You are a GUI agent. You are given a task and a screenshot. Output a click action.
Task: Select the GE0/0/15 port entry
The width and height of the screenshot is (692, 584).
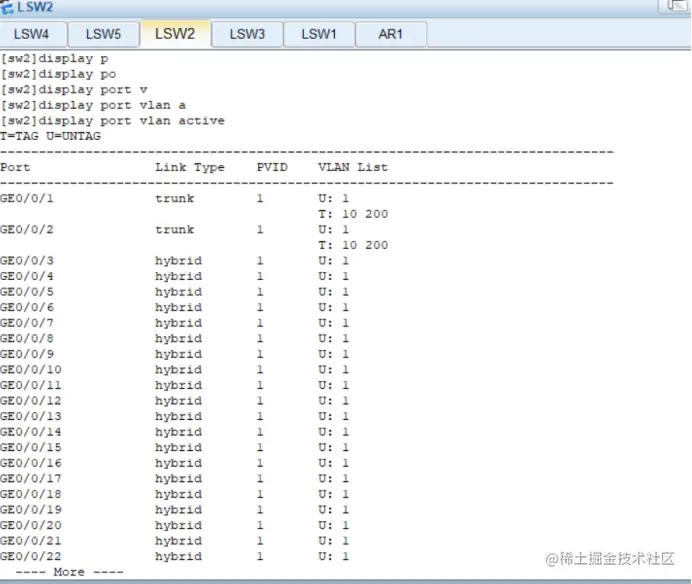31,447
